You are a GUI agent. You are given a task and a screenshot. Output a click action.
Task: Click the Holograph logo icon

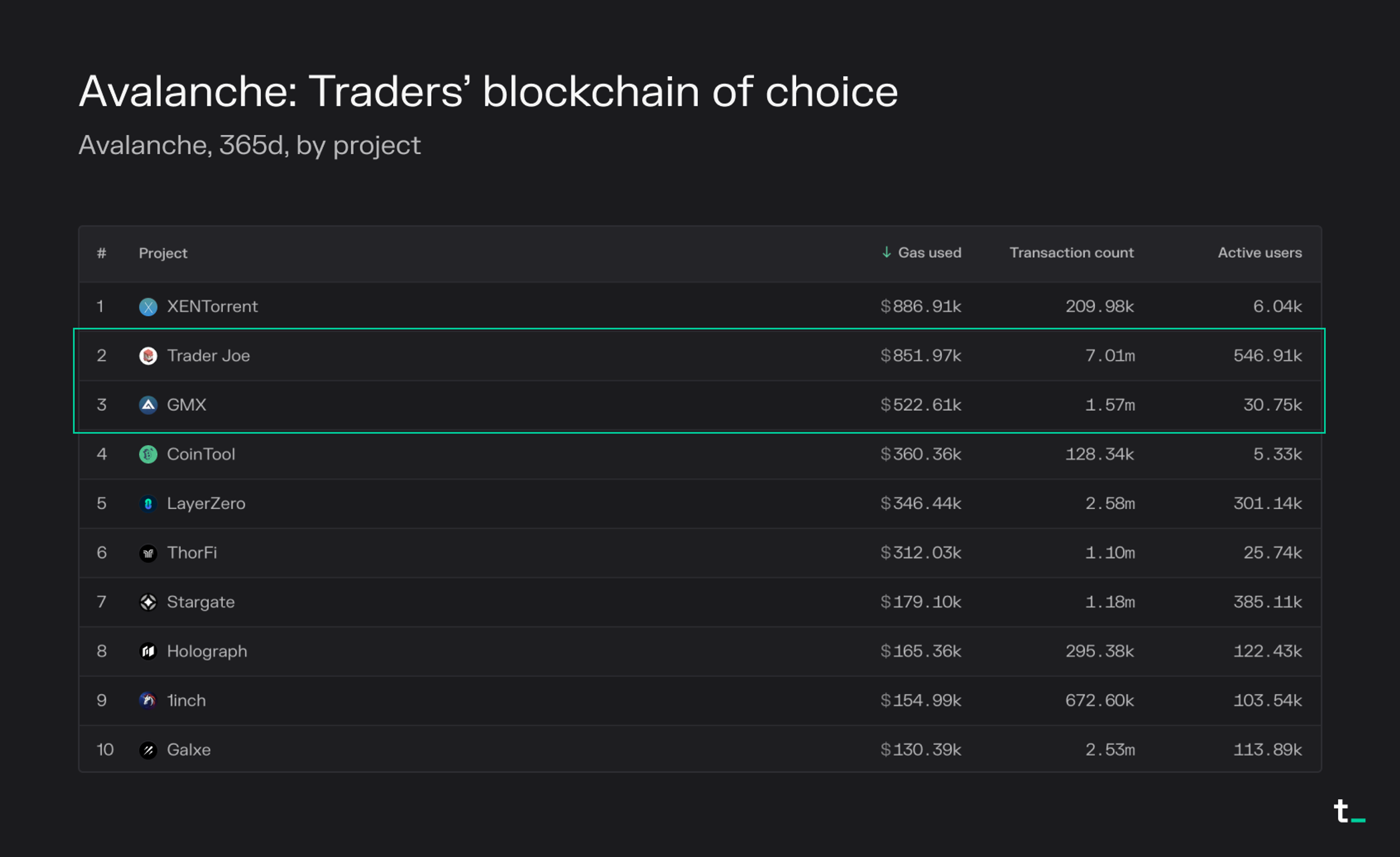148,651
